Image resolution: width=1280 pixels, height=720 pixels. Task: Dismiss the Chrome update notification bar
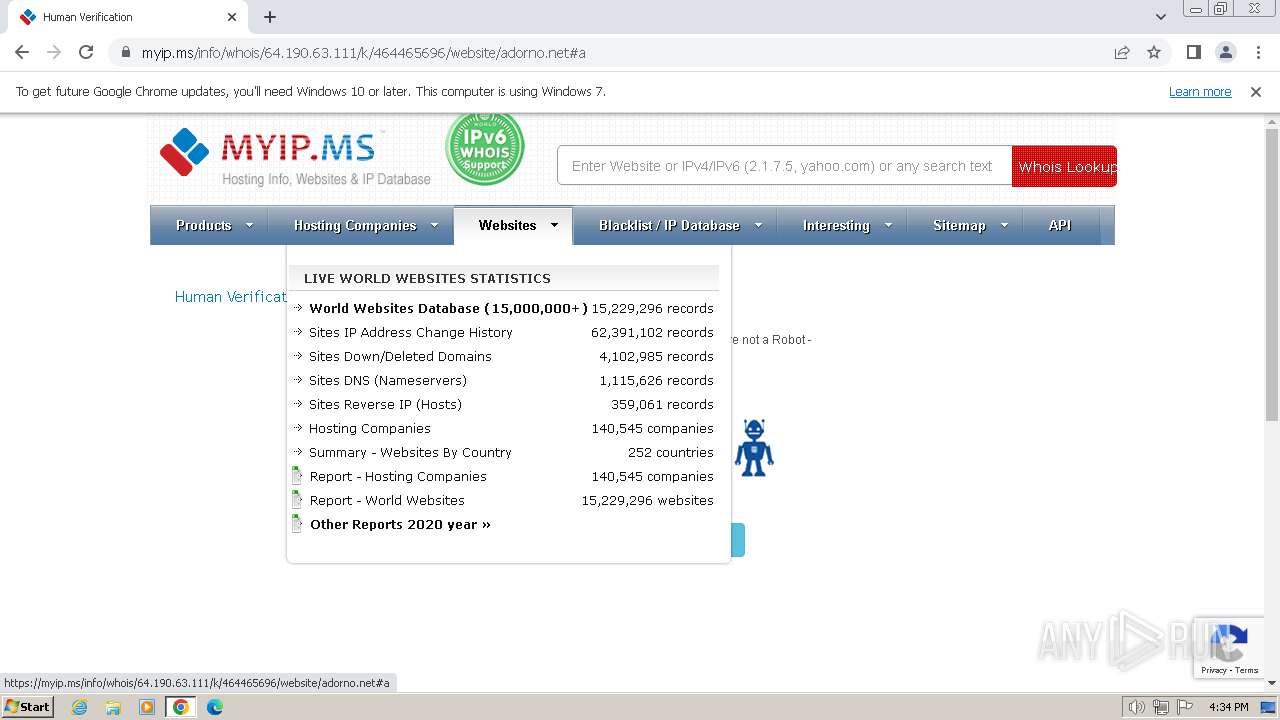pos(1256,92)
